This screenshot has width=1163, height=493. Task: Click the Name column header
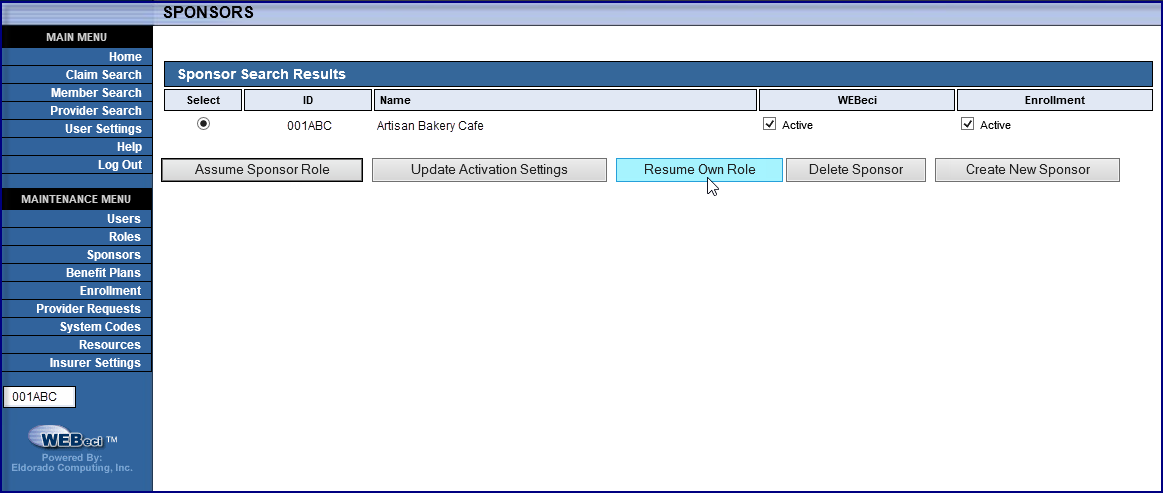click(x=565, y=100)
